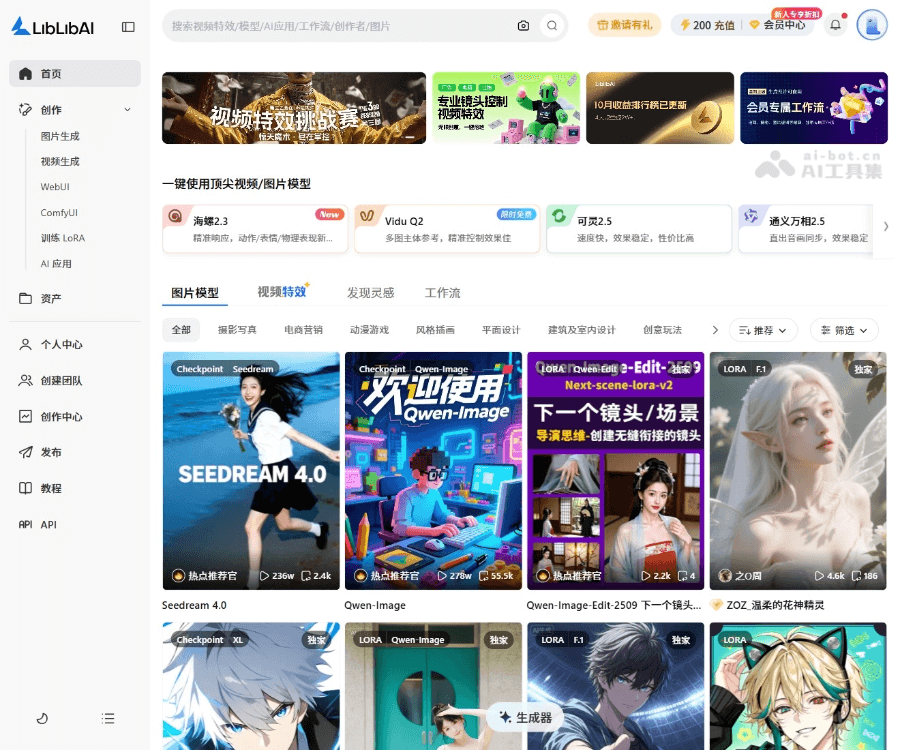Viewport: 900px width, 750px height.
Task: Switch to the 视频特效 tab
Action: (x=282, y=292)
